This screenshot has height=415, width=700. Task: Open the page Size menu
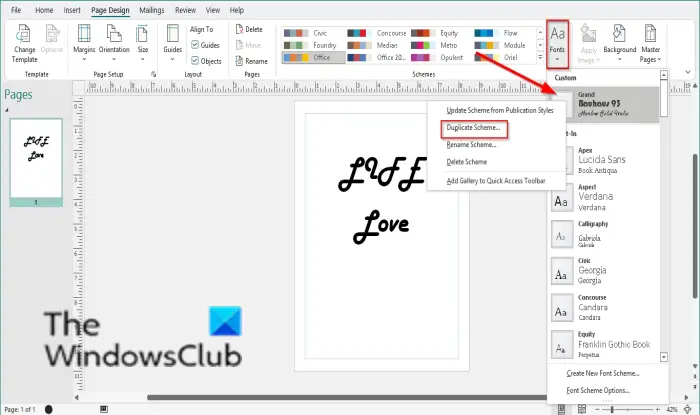142,44
